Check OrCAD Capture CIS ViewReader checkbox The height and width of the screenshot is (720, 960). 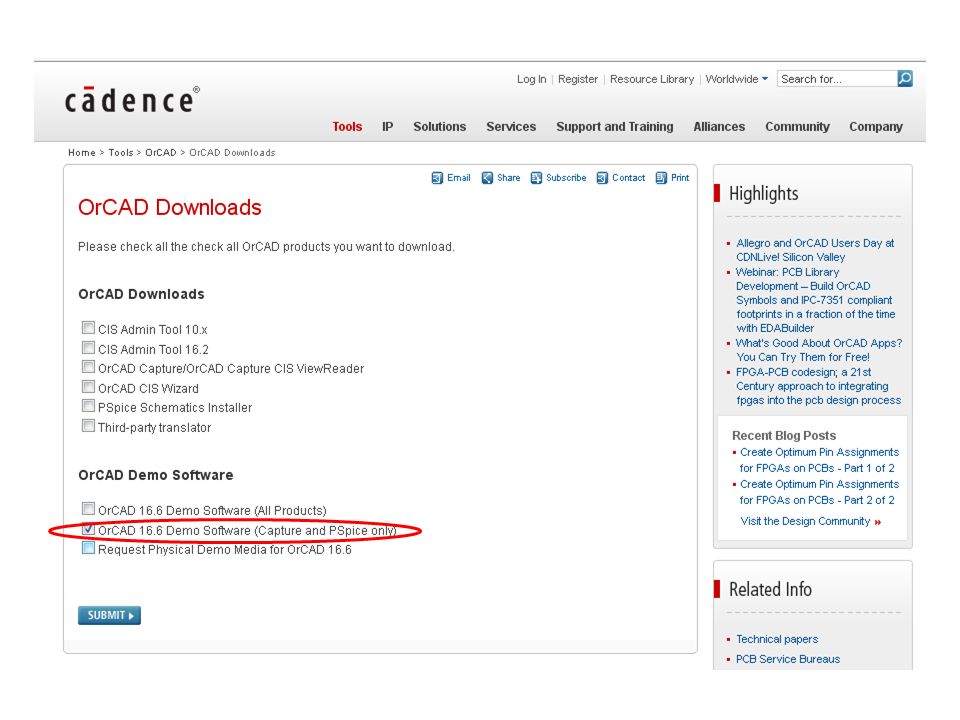pos(88,367)
